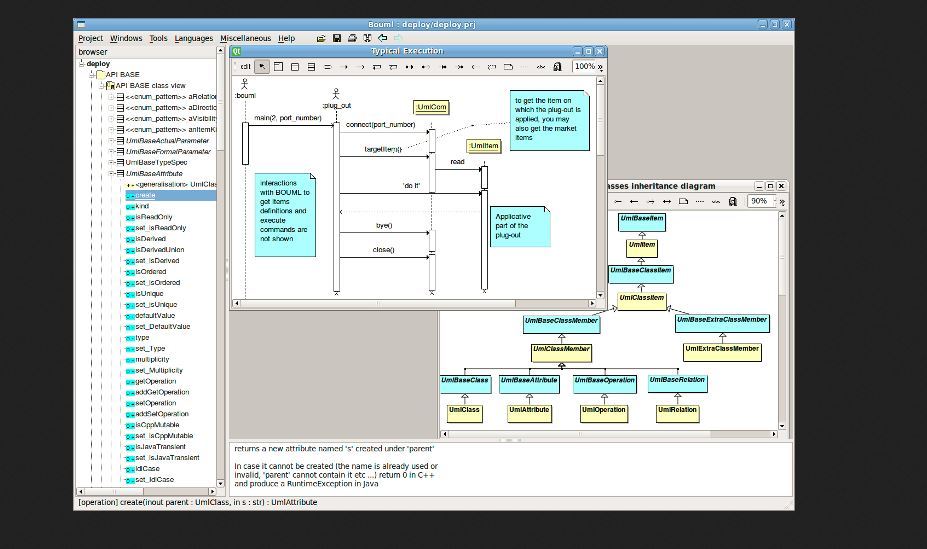Click the padlock icon in Typical Execution toolbar

click(556, 67)
